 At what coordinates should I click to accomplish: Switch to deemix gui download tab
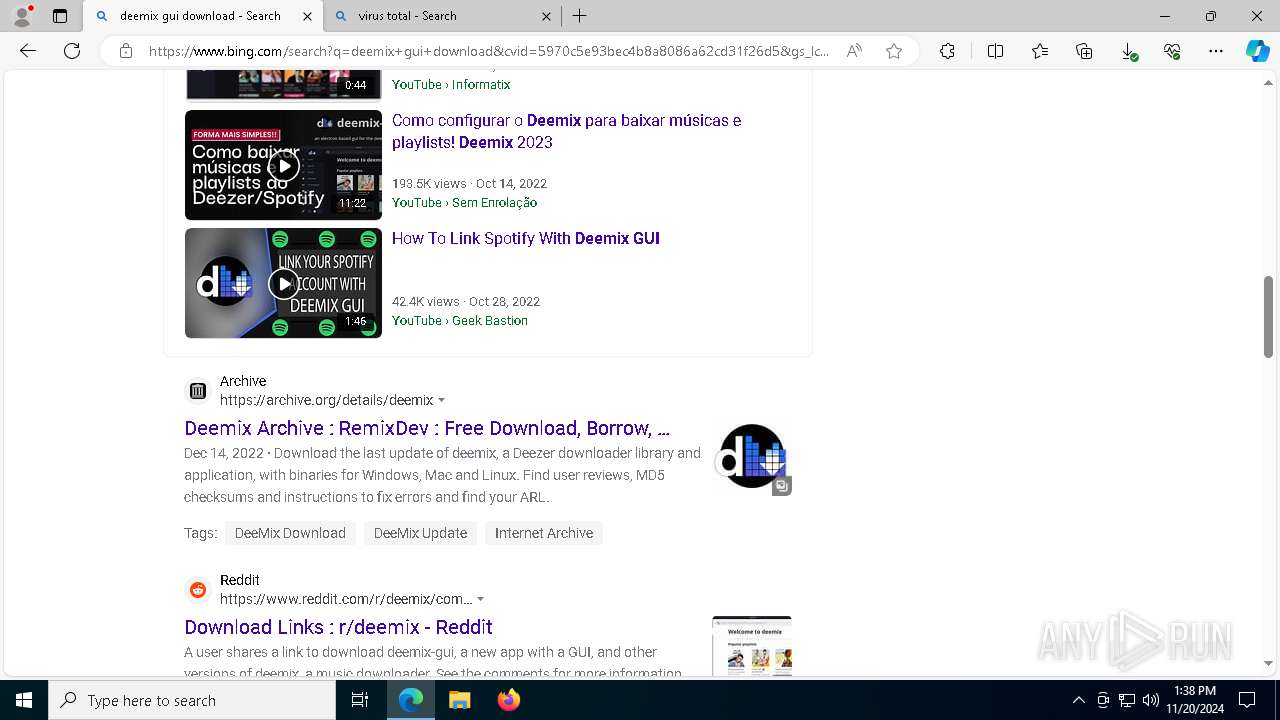click(x=202, y=16)
